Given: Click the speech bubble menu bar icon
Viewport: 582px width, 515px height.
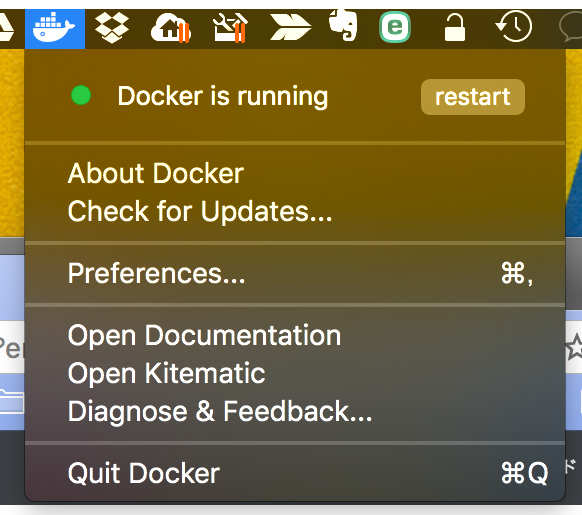Looking at the screenshot, I should point(570,28).
